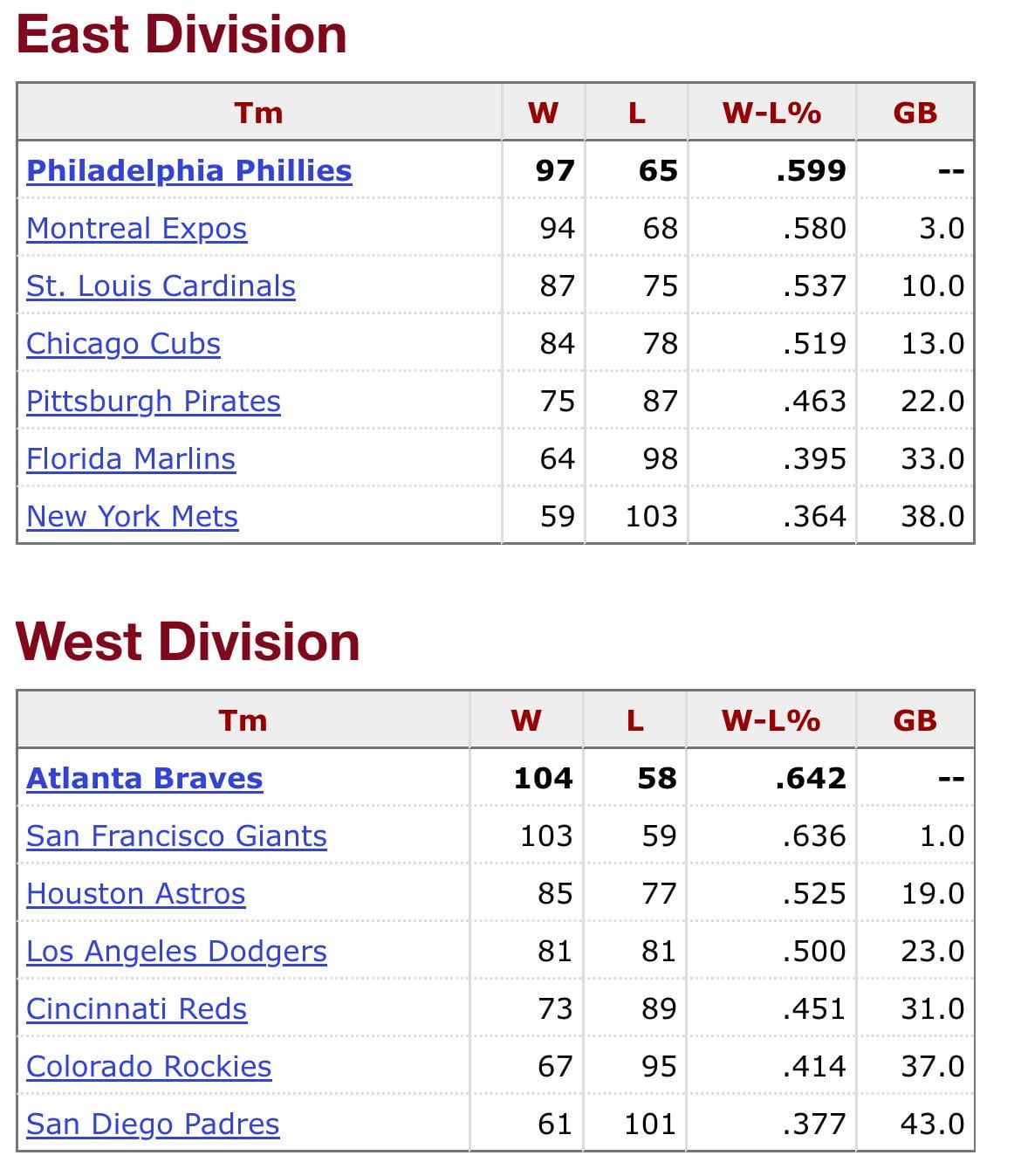The height and width of the screenshot is (1176, 1021).
Task: Click East Division W-L% column header
Action: point(771,113)
